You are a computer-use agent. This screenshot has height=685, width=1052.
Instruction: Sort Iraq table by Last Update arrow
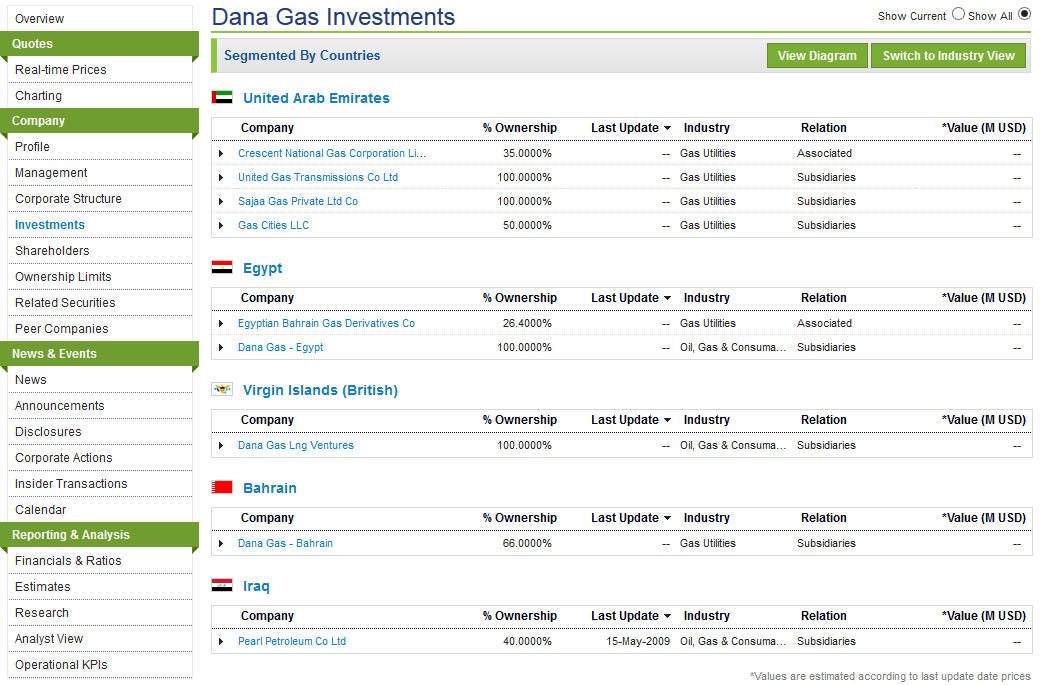[667, 616]
